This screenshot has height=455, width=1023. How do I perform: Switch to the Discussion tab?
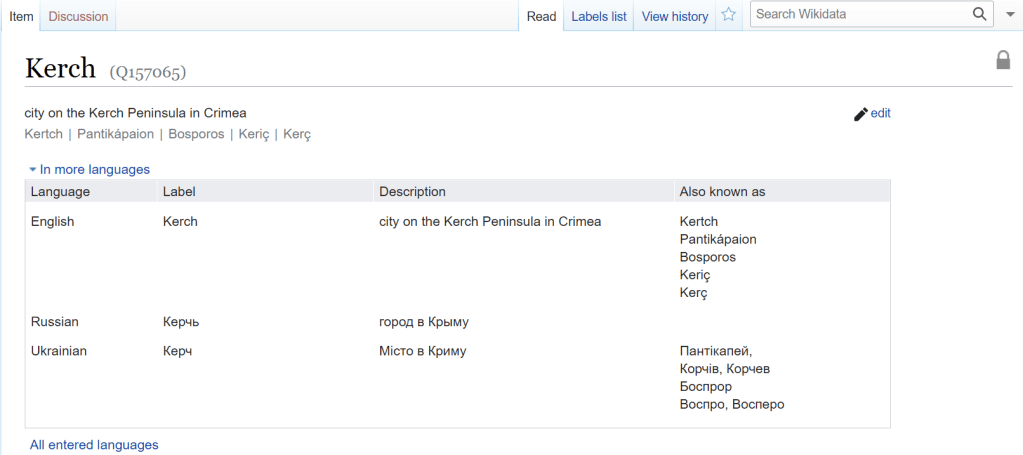pos(78,16)
